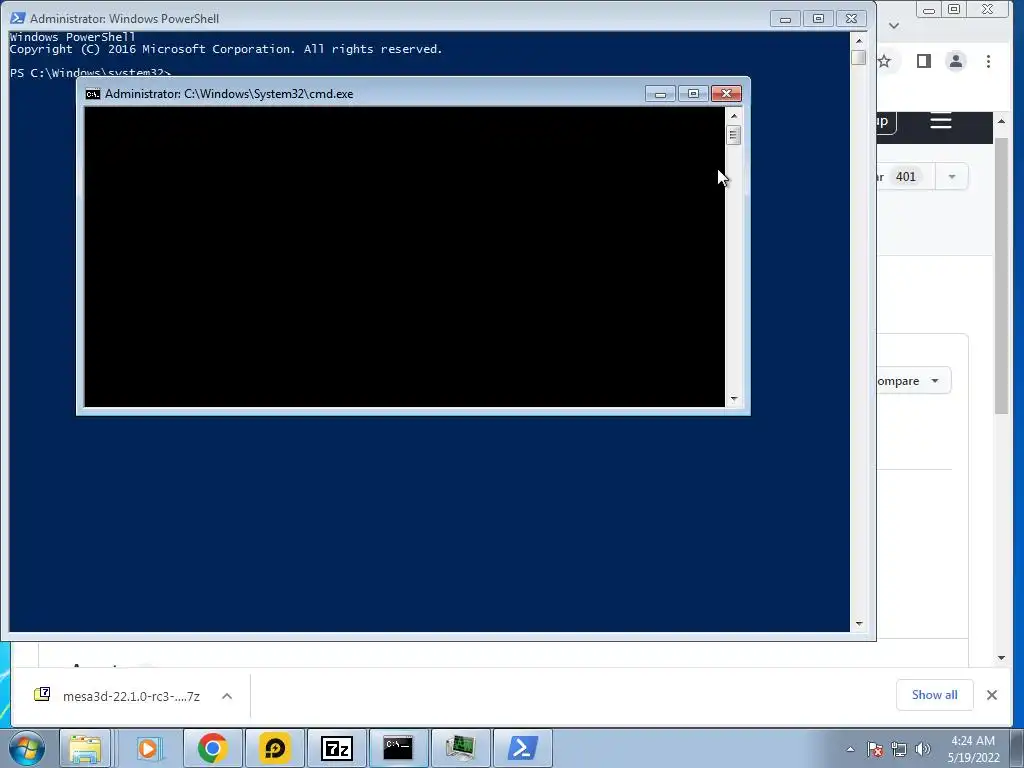Viewport: 1024px width, 768px height.
Task: Toggle Chrome's side panel icon
Action: click(x=923, y=61)
